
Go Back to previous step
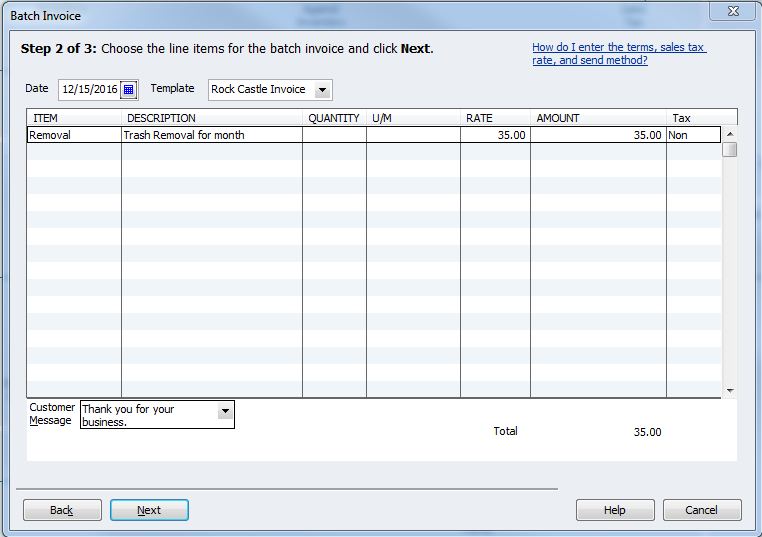click(x=62, y=510)
